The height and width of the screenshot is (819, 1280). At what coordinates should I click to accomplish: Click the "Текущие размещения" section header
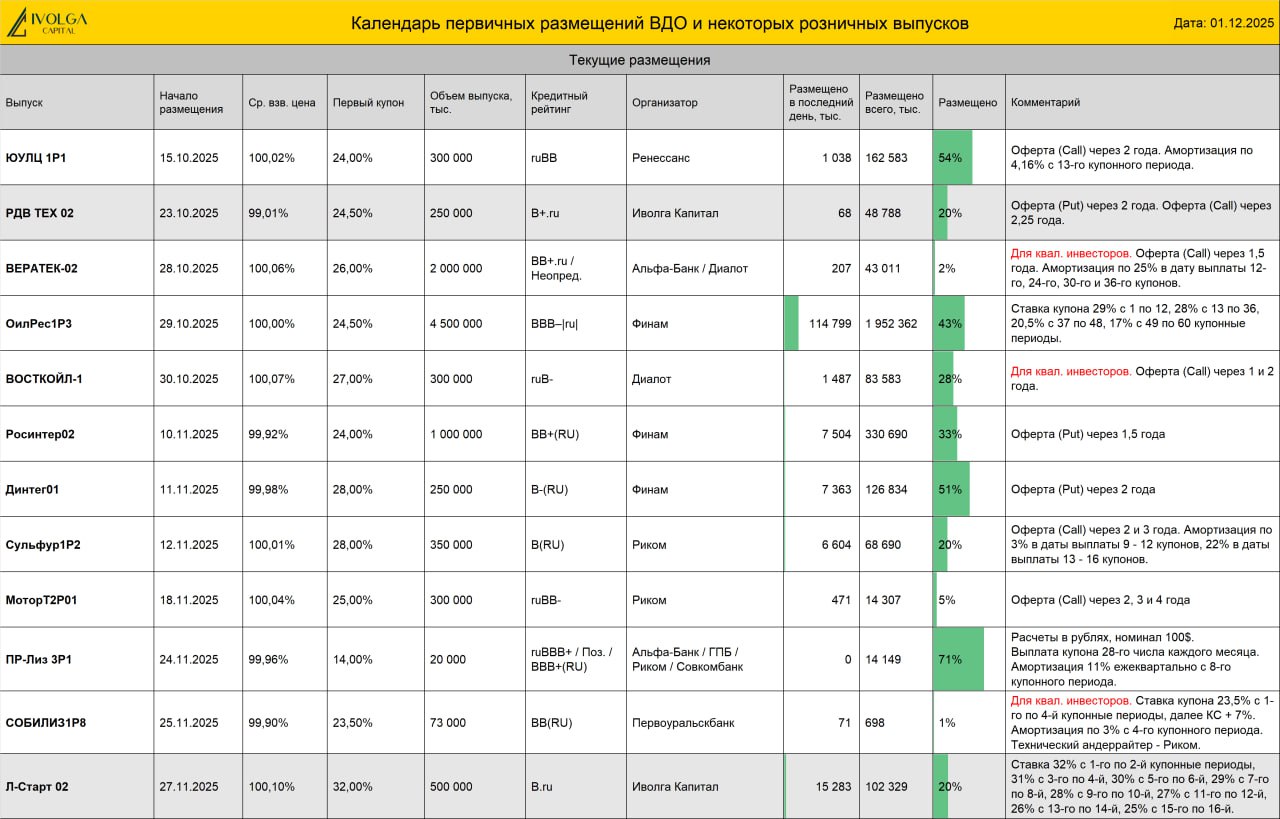(x=640, y=60)
